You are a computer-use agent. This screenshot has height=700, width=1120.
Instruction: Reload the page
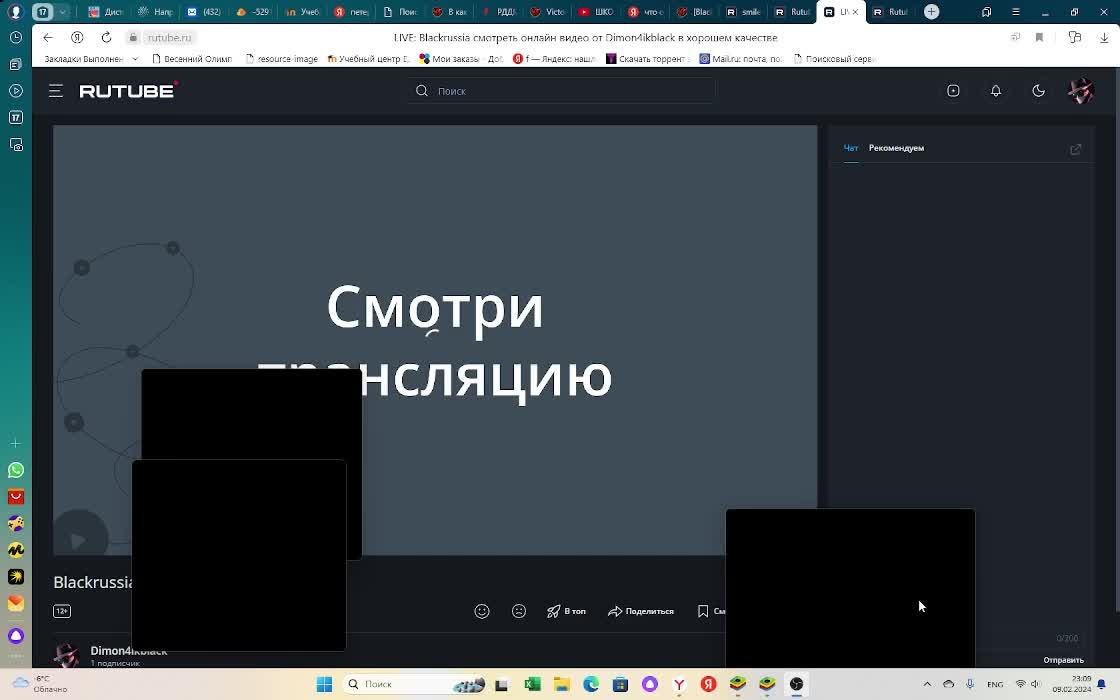coord(106,38)
